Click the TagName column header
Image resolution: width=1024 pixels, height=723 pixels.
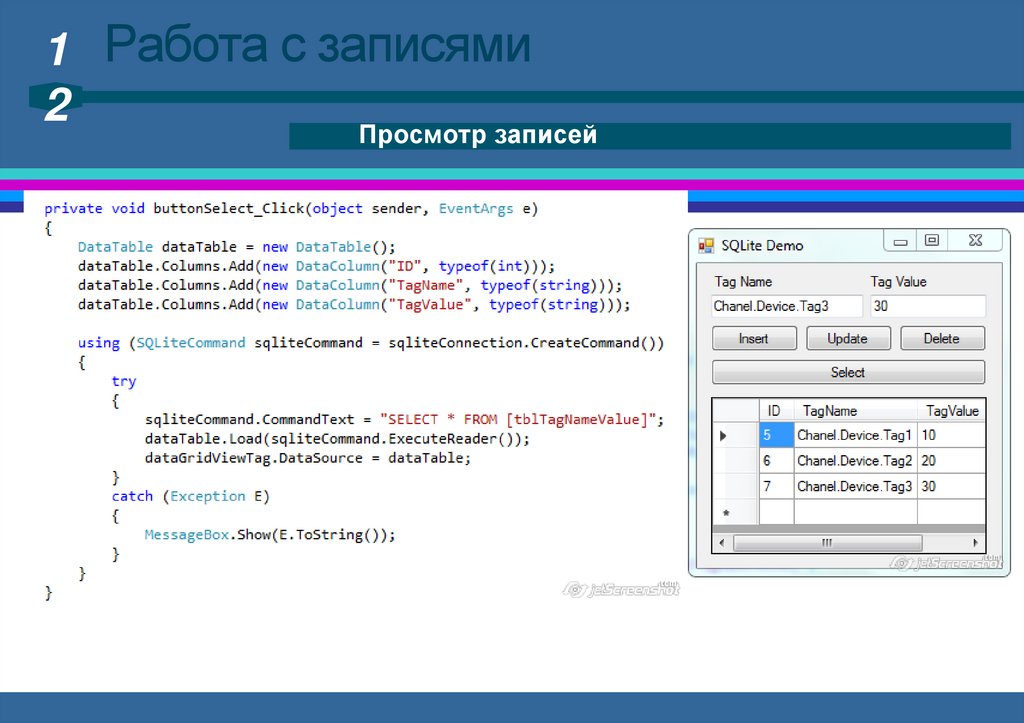tap(855, 411)
